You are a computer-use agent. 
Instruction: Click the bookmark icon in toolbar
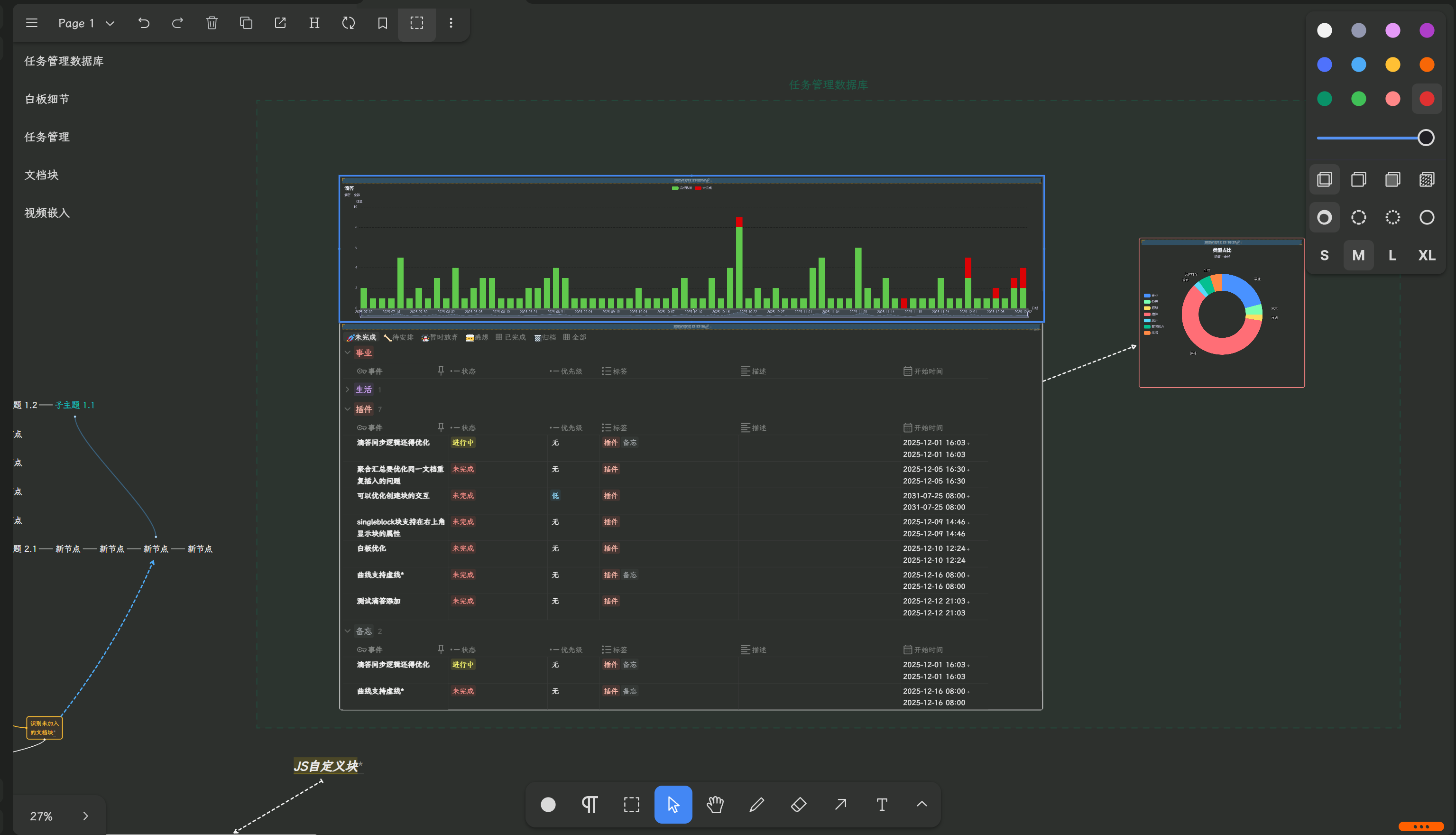[382, 23]
